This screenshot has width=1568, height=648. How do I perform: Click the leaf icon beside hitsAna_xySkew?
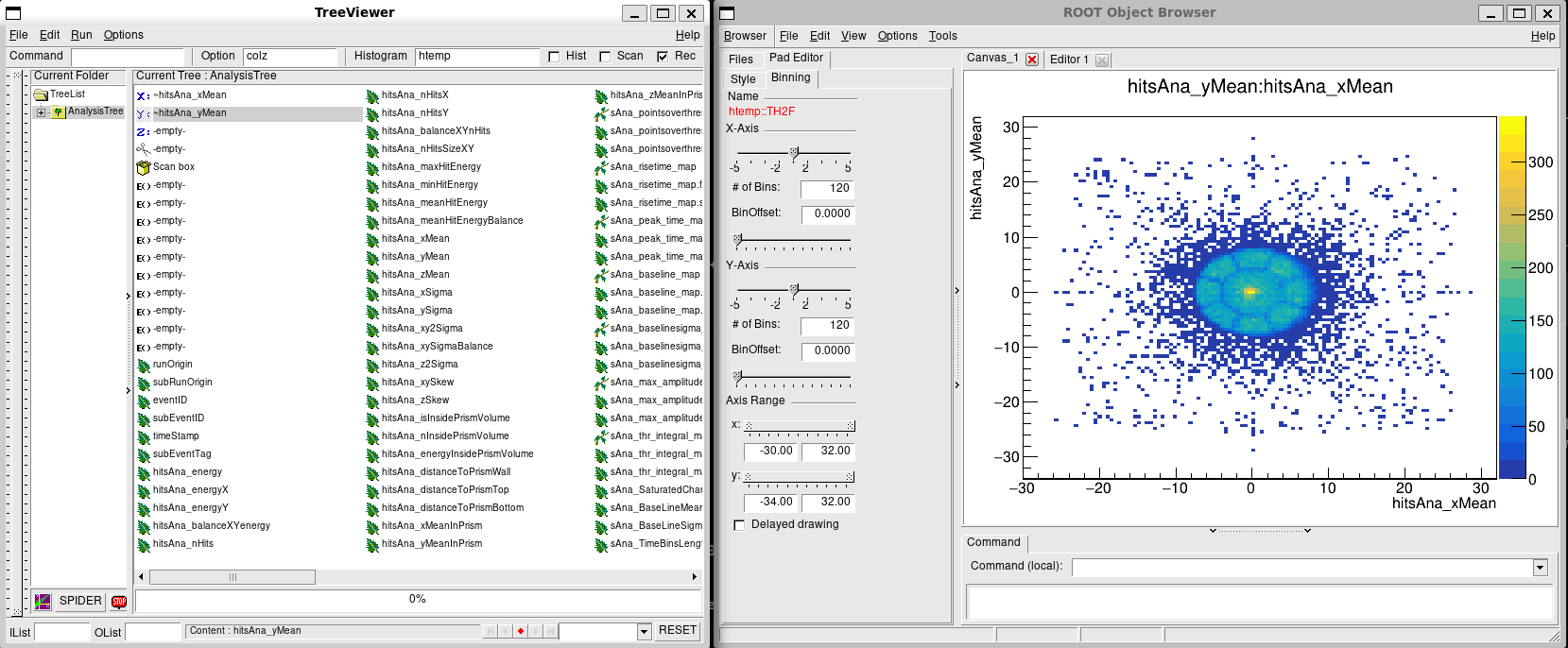click(372, 383)
